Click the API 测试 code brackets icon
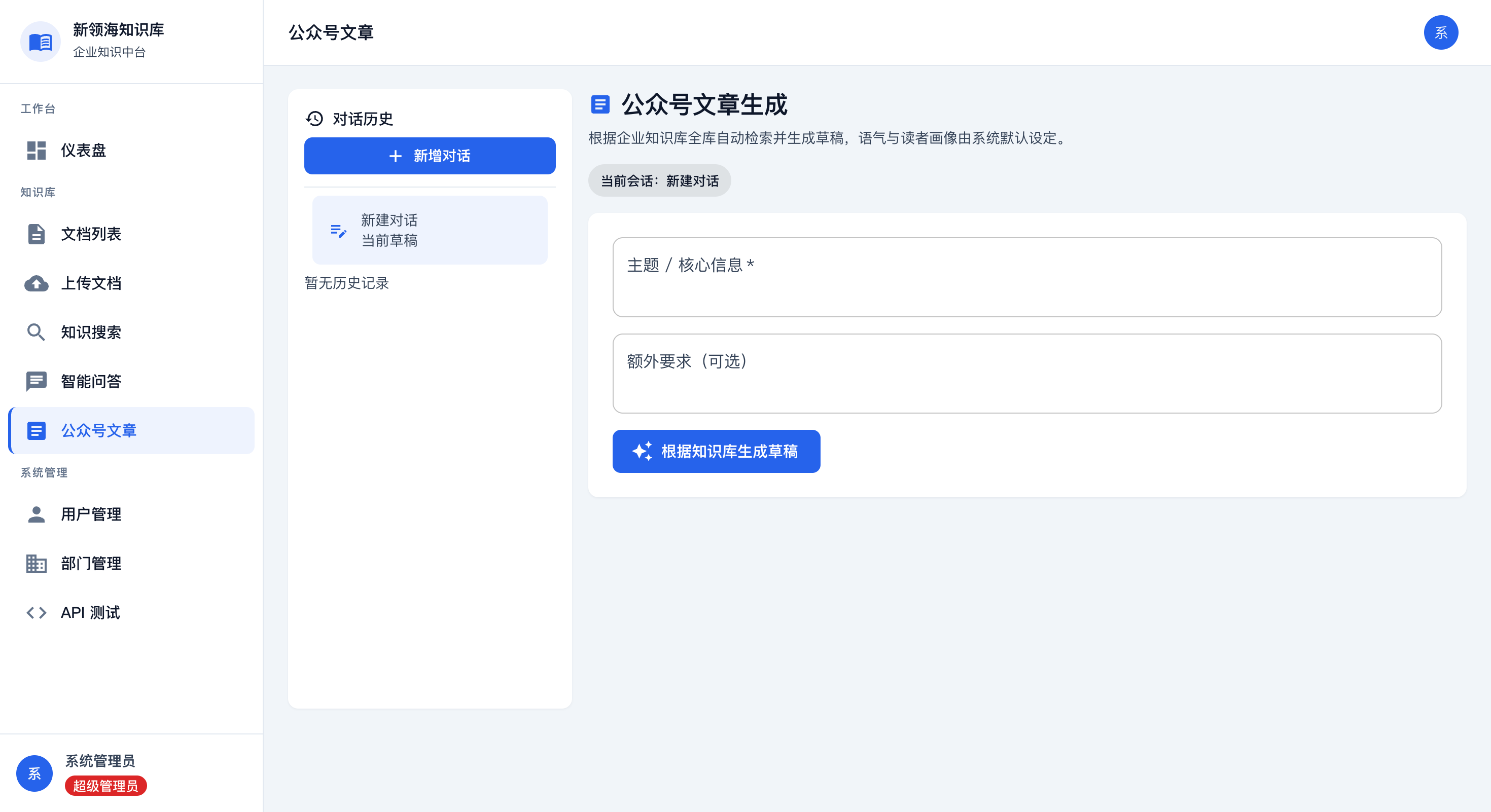This screenshot has width=1491, height=812. [x=37, y=613]
